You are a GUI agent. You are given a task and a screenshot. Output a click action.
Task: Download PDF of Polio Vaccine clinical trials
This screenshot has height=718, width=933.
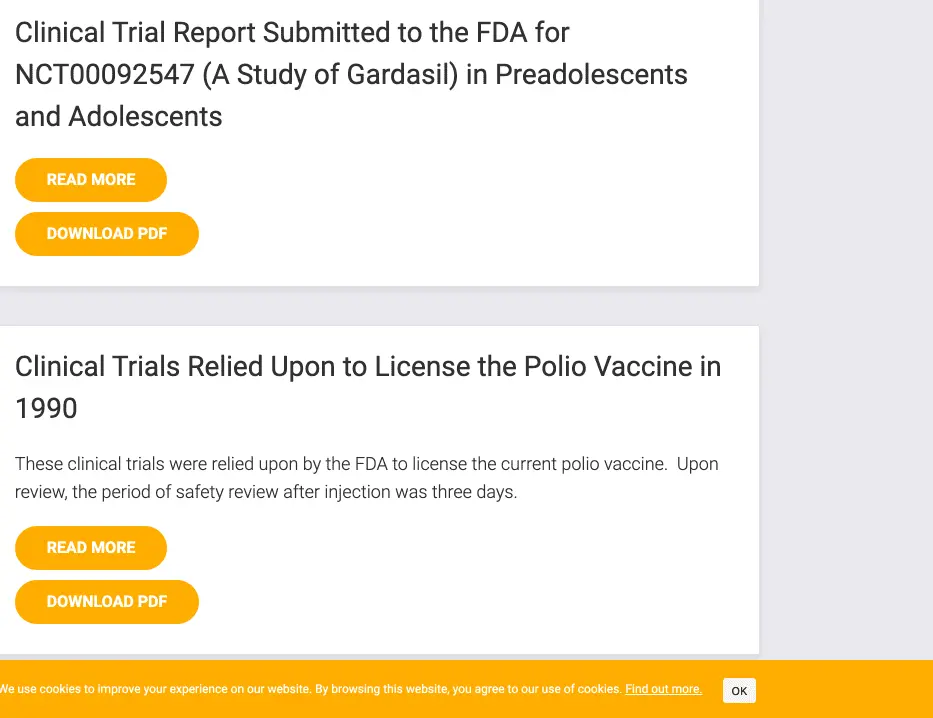pos(107,602)
